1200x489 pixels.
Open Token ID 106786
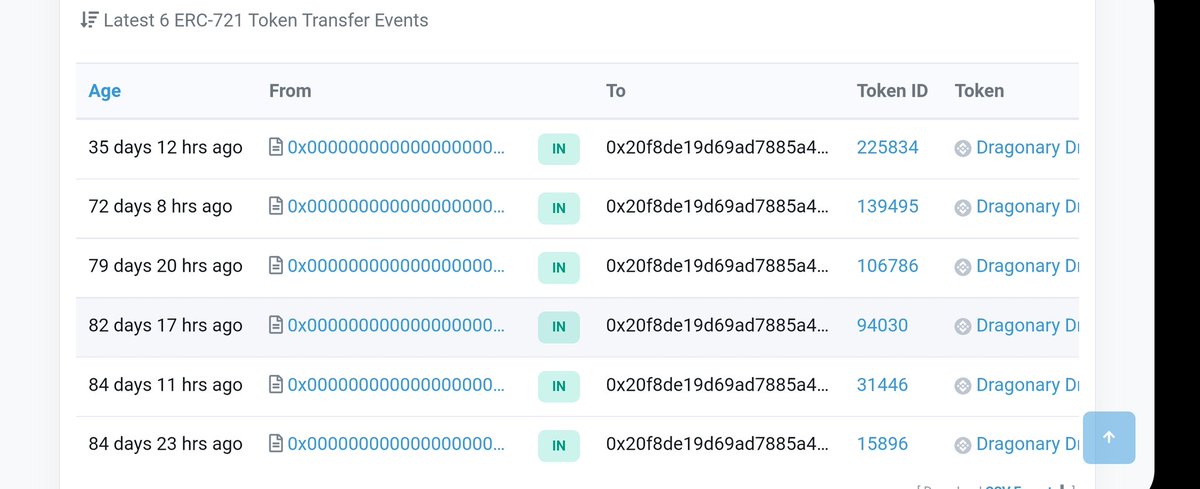(887, 266)
